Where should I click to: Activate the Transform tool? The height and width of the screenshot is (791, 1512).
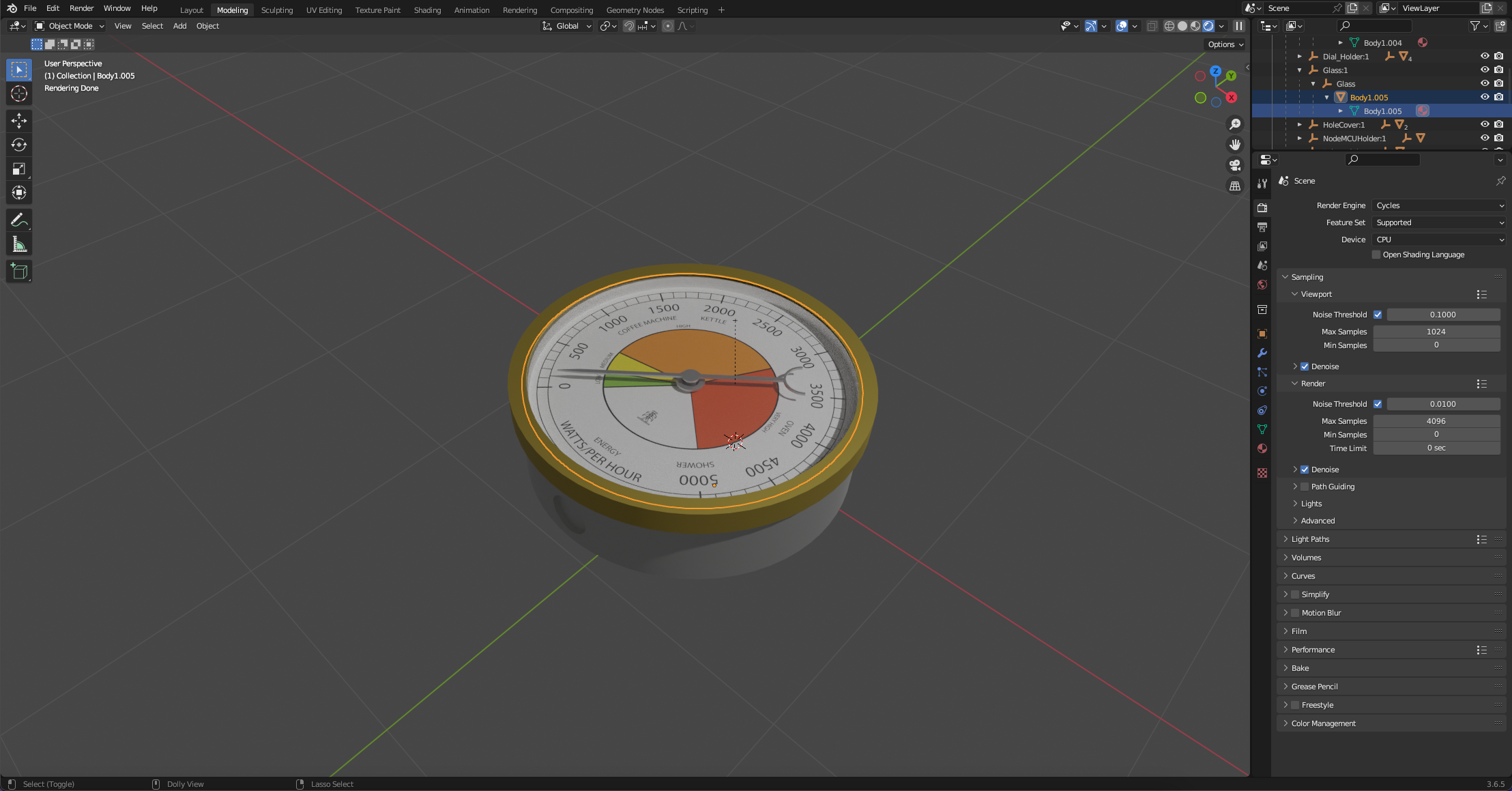(x=19, y=192)
